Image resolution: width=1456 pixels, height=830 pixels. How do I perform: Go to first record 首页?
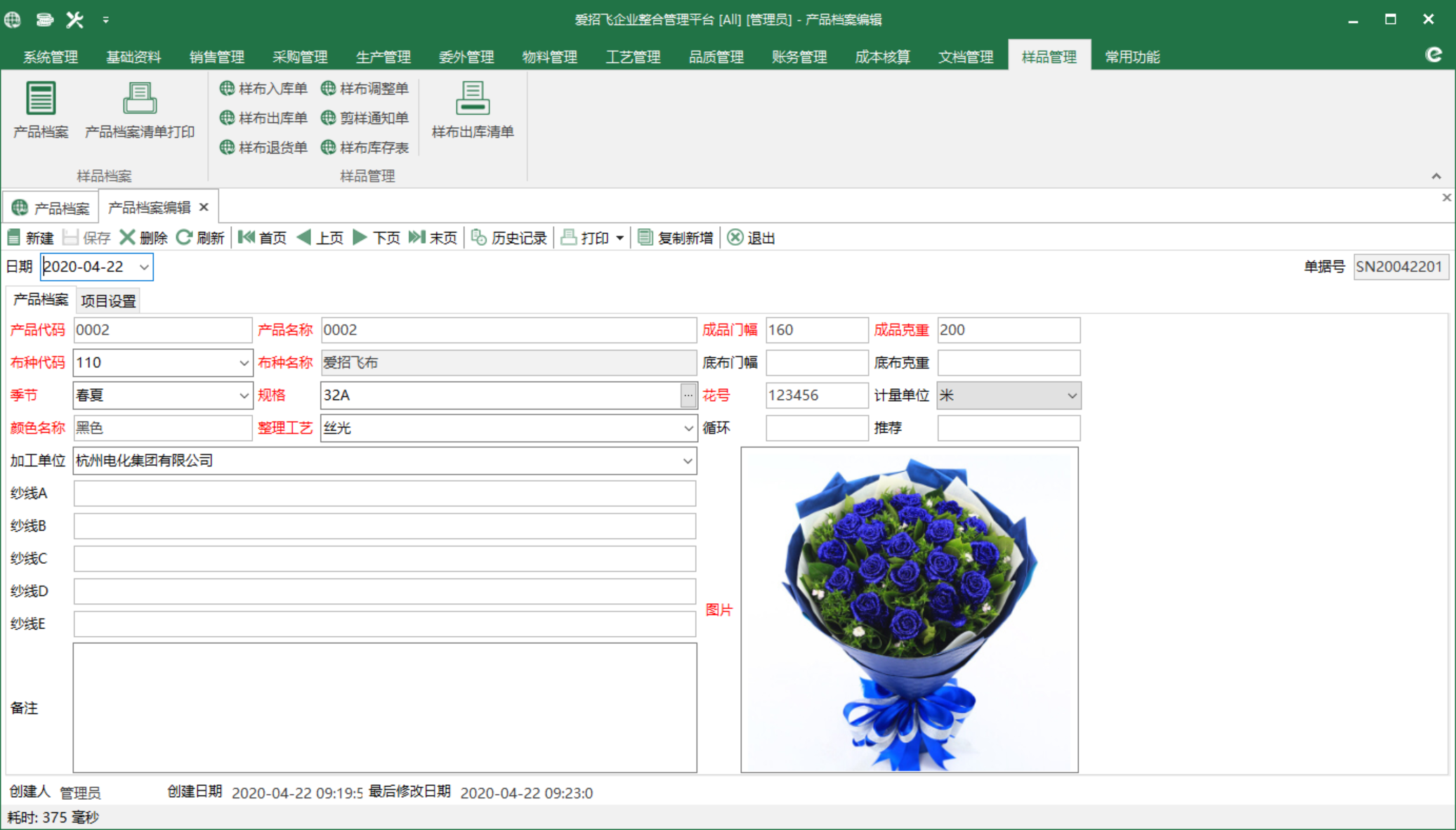pyautogui.click(x=262, y=238)
